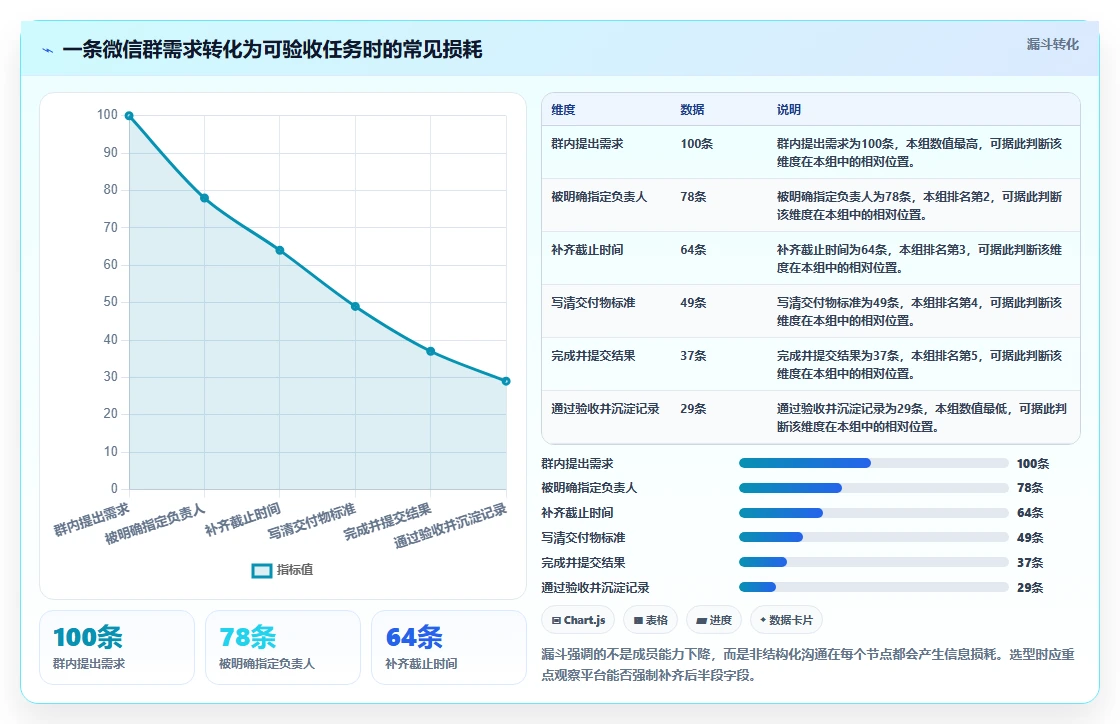Select the 表格 chip
The image size is (1120, 724).
(651, 620)
